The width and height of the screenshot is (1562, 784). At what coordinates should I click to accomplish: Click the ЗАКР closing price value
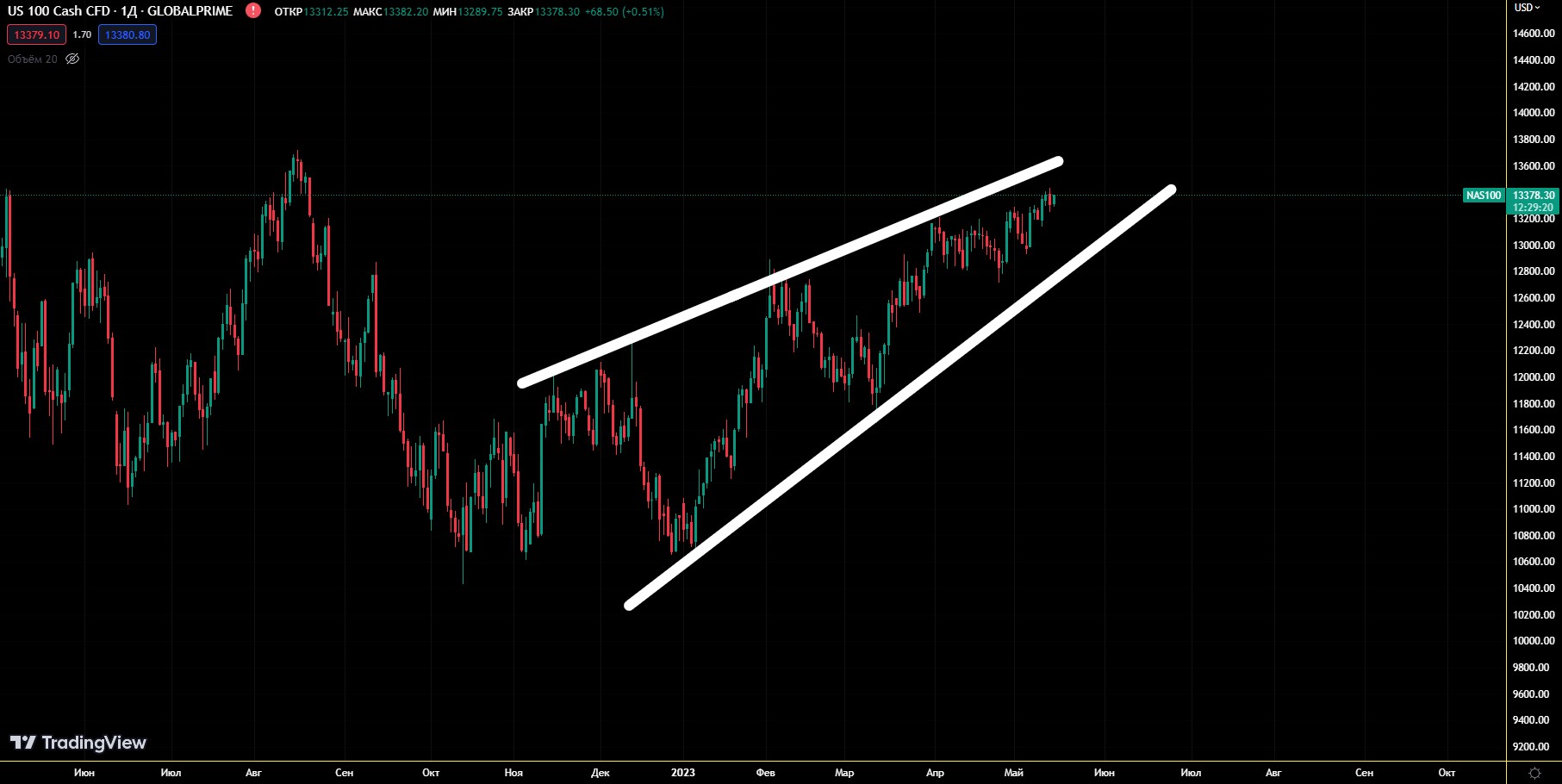tap(557, 12)
